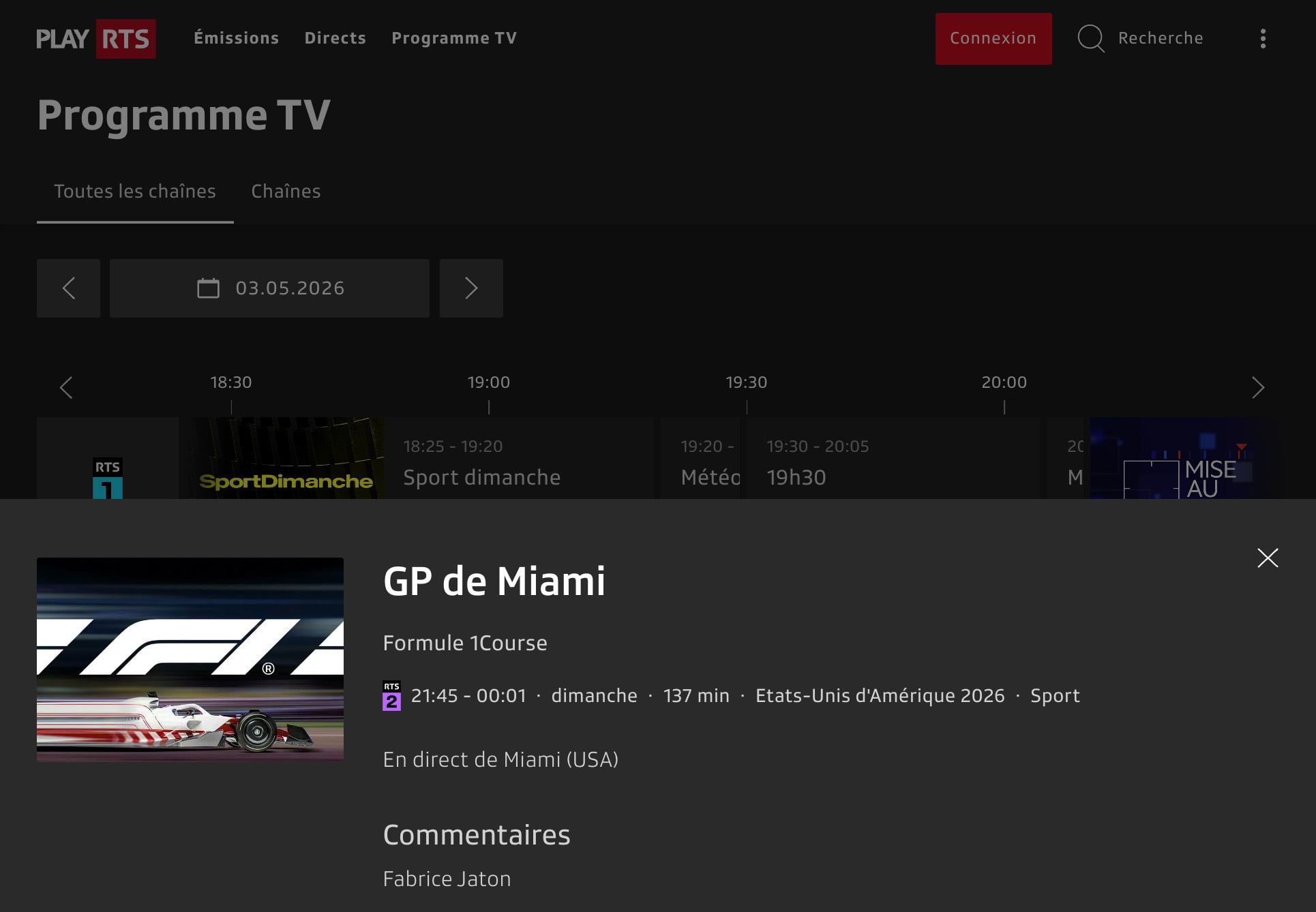Viewport: 1316px width, 912px height.
Task: Move the timeline to later hours with right arrow
Action: tap(1258, 388)
